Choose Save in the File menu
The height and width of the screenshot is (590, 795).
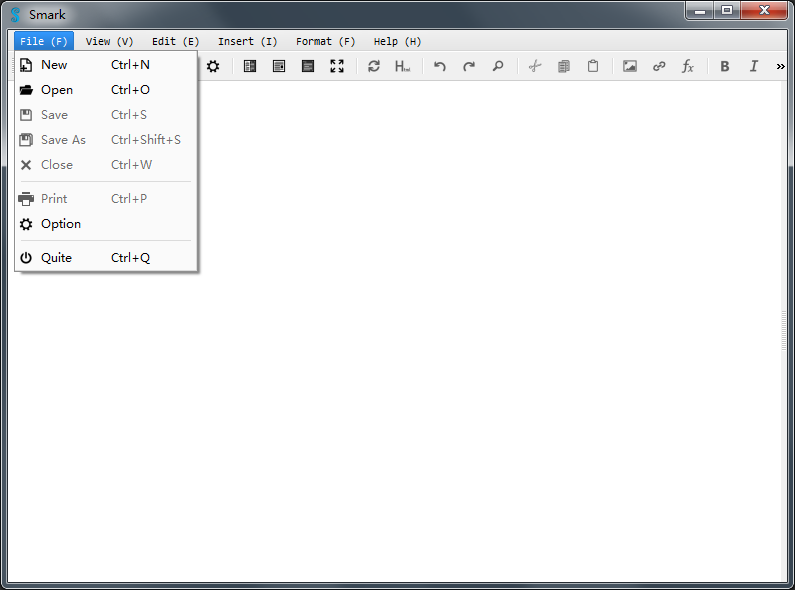point(105,115)
